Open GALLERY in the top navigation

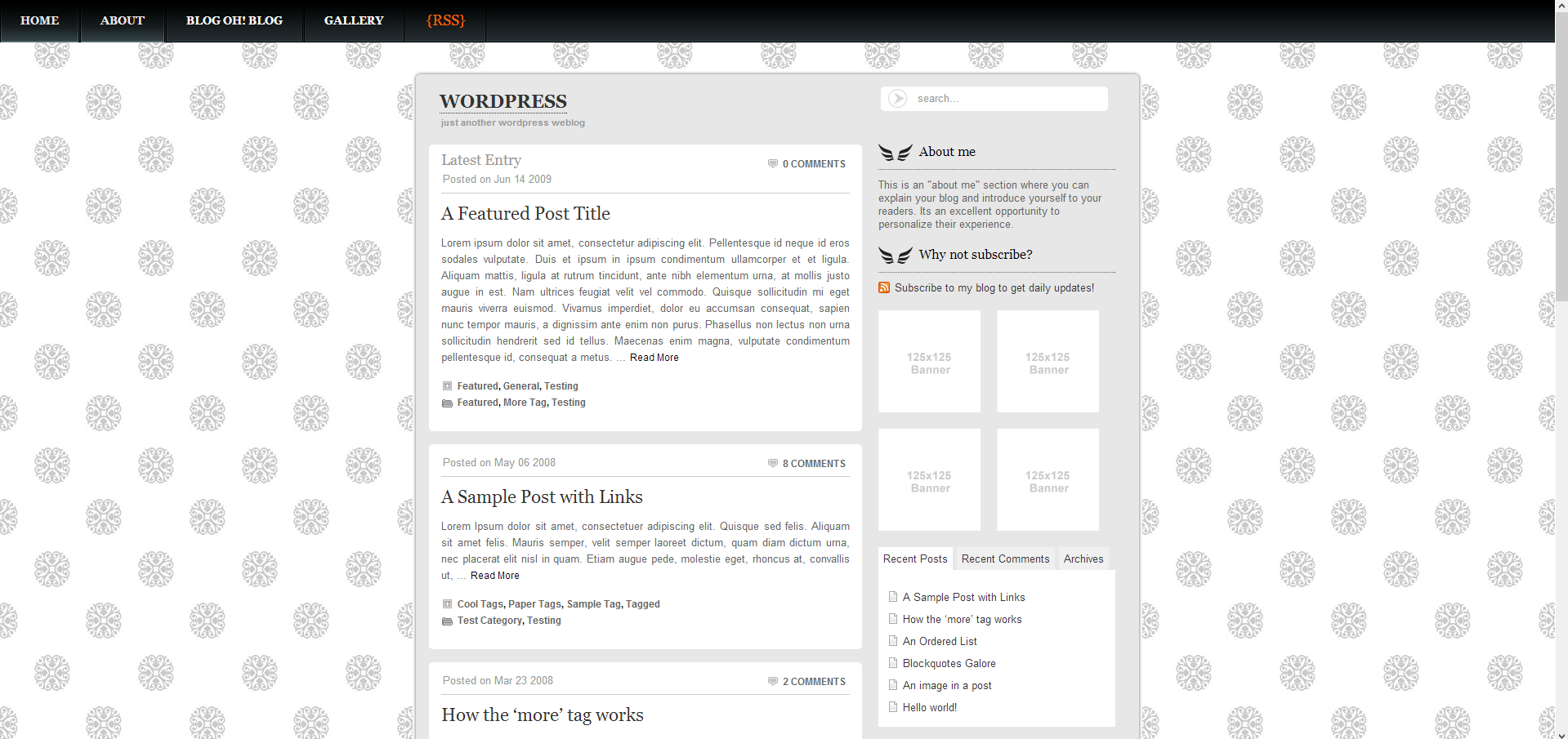click(354, 20)
